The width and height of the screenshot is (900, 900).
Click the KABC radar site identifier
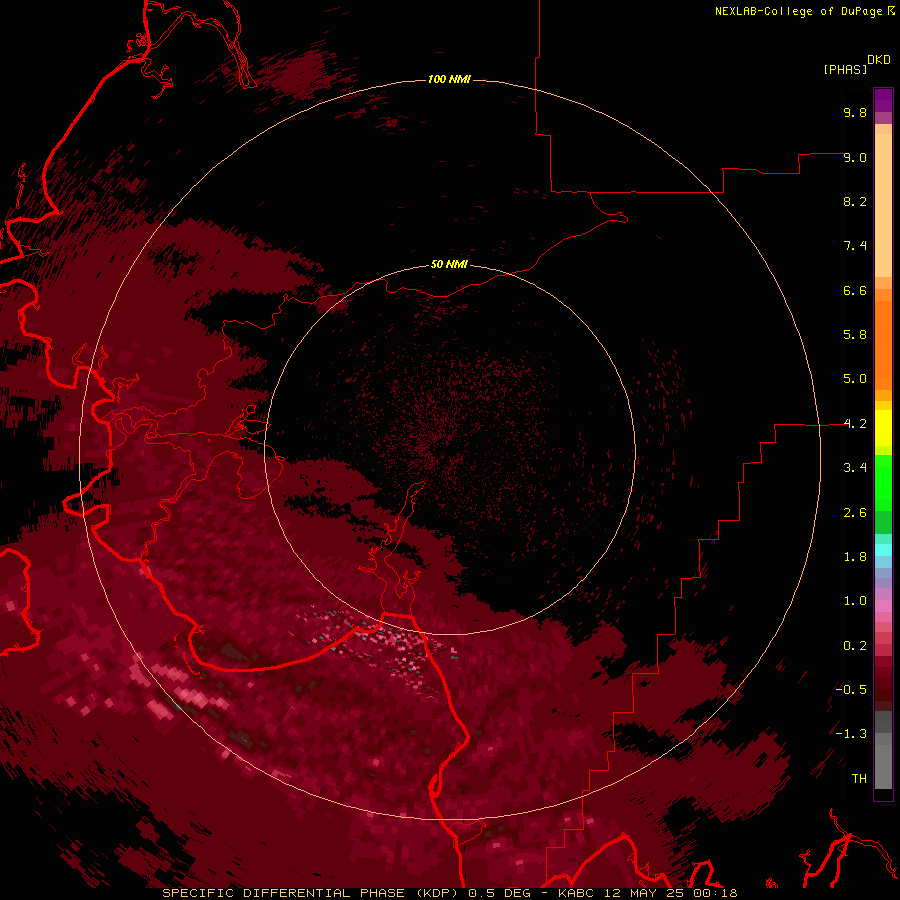coord(577,893)
